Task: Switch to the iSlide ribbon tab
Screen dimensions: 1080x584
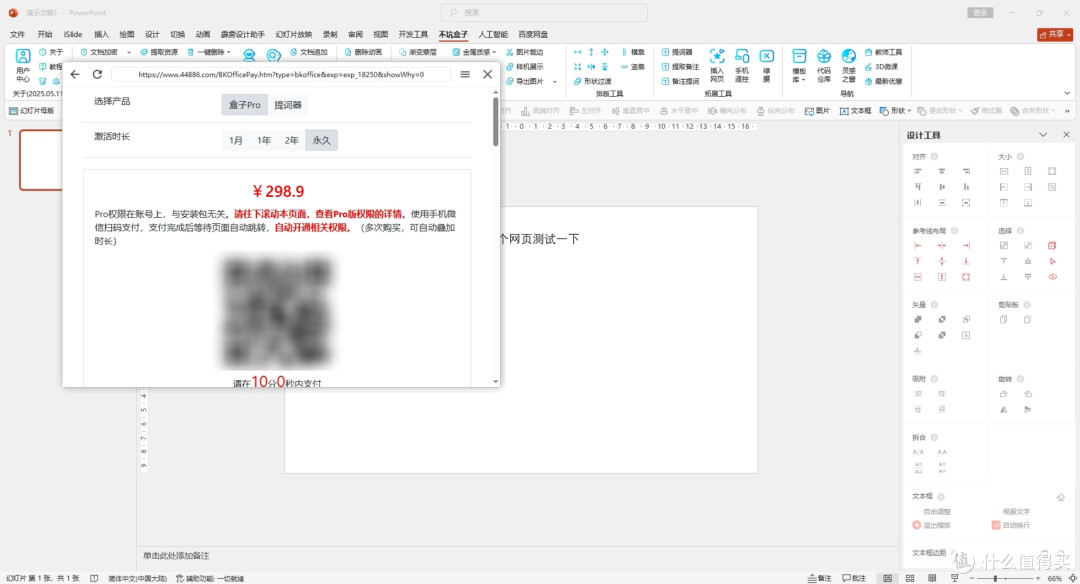Action: point(73,34)
